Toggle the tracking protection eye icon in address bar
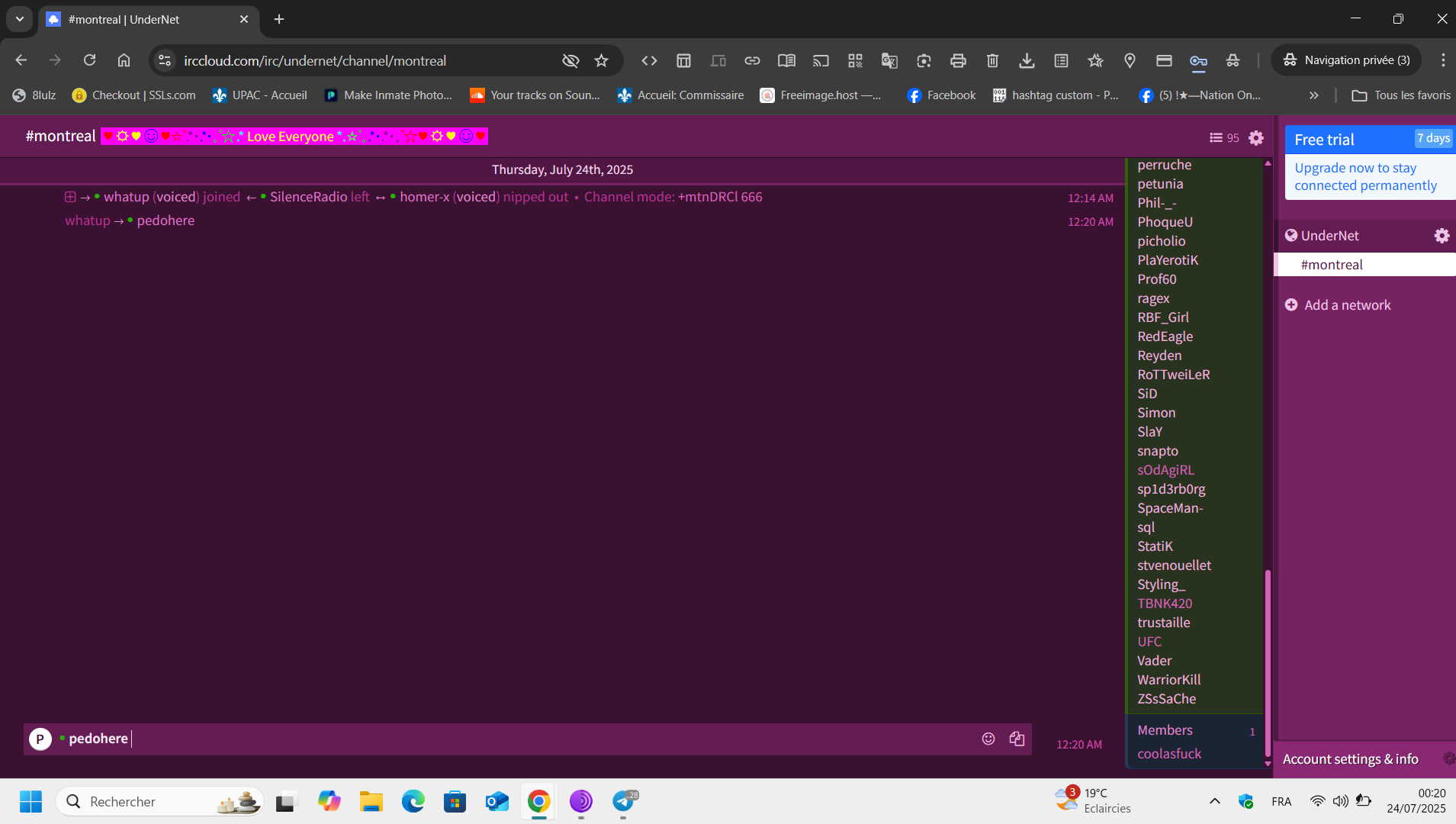The image size is (1456, 824). pos(570,60)
